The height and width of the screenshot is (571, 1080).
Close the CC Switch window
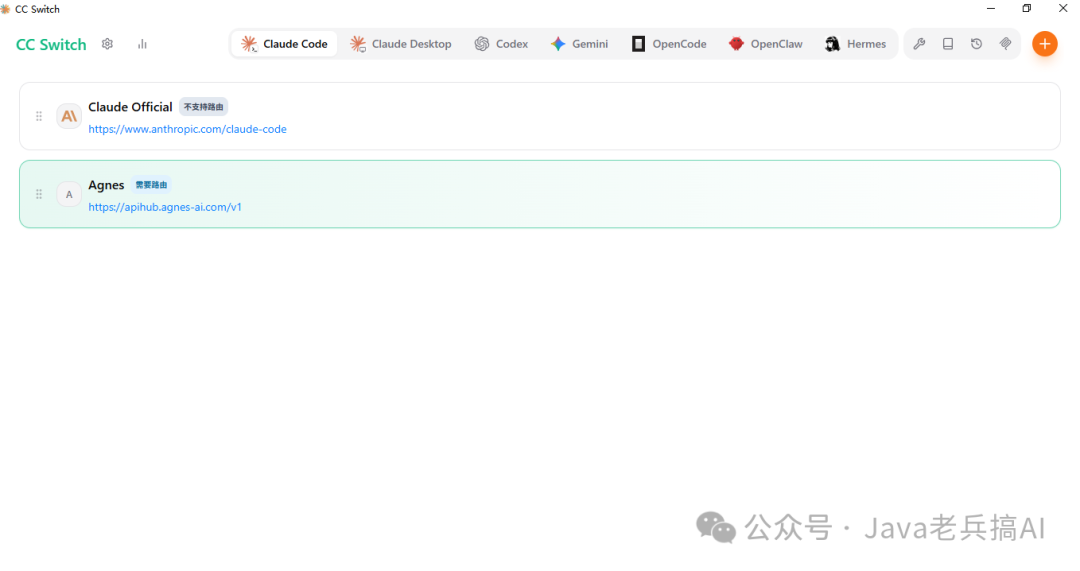(1063, 9)
